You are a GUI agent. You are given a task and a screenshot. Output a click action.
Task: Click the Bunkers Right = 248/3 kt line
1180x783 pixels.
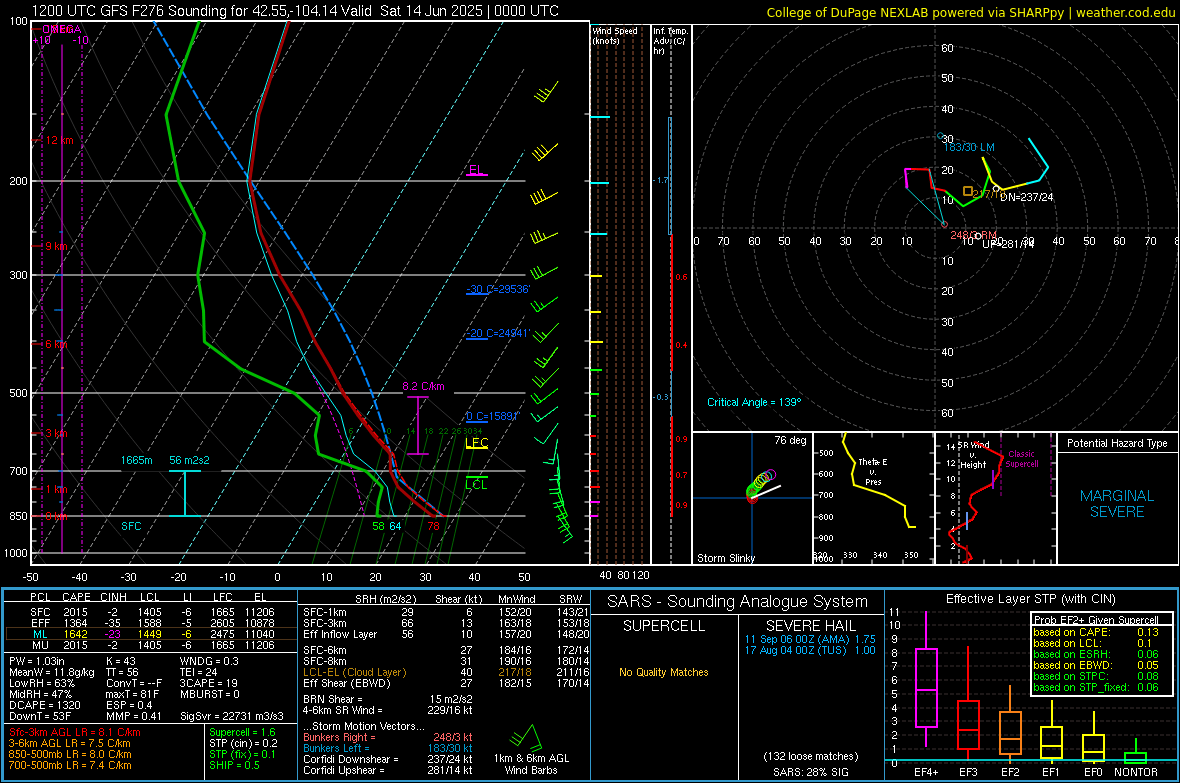[x=388, y=737]
